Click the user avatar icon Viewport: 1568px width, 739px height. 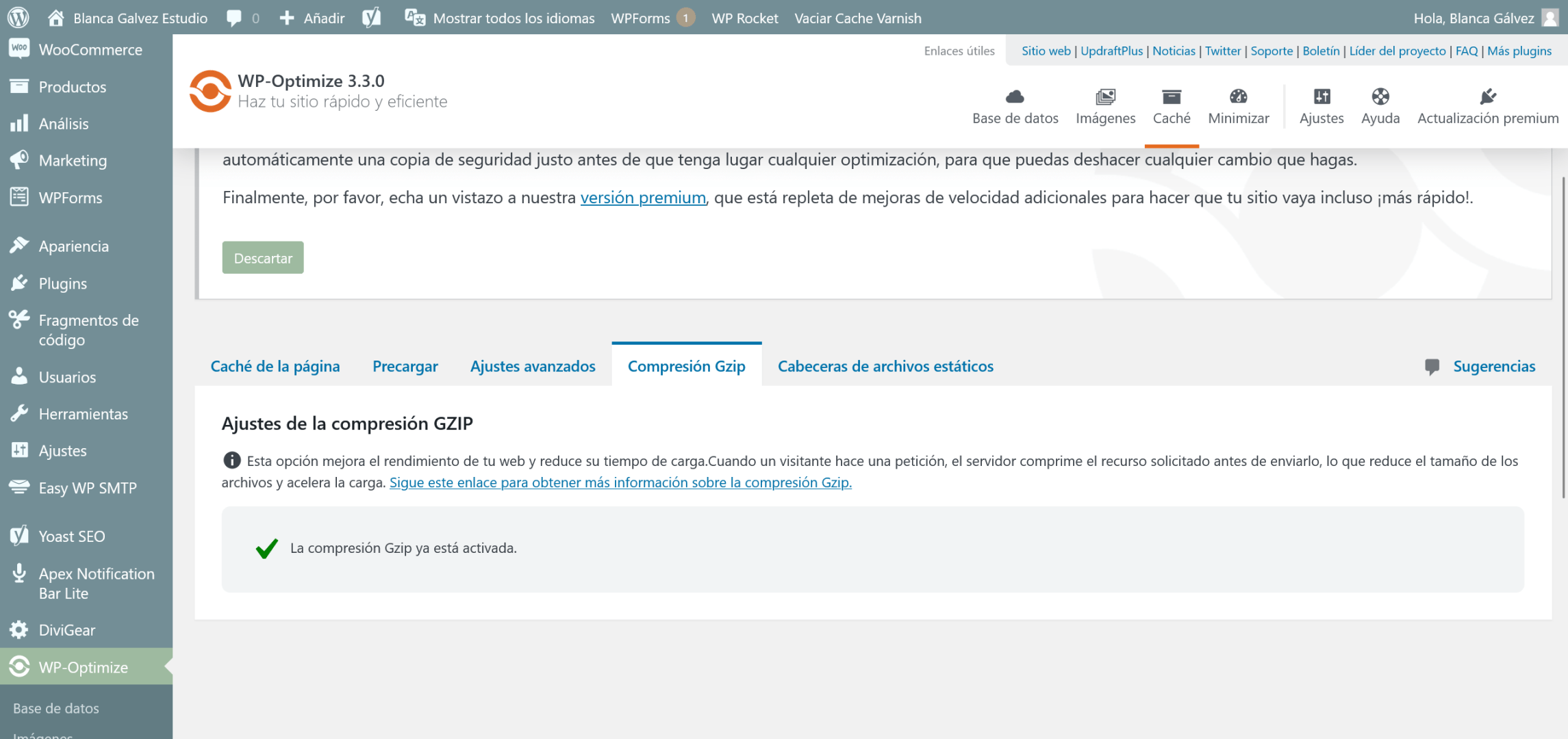click(x=1550, y=18)
